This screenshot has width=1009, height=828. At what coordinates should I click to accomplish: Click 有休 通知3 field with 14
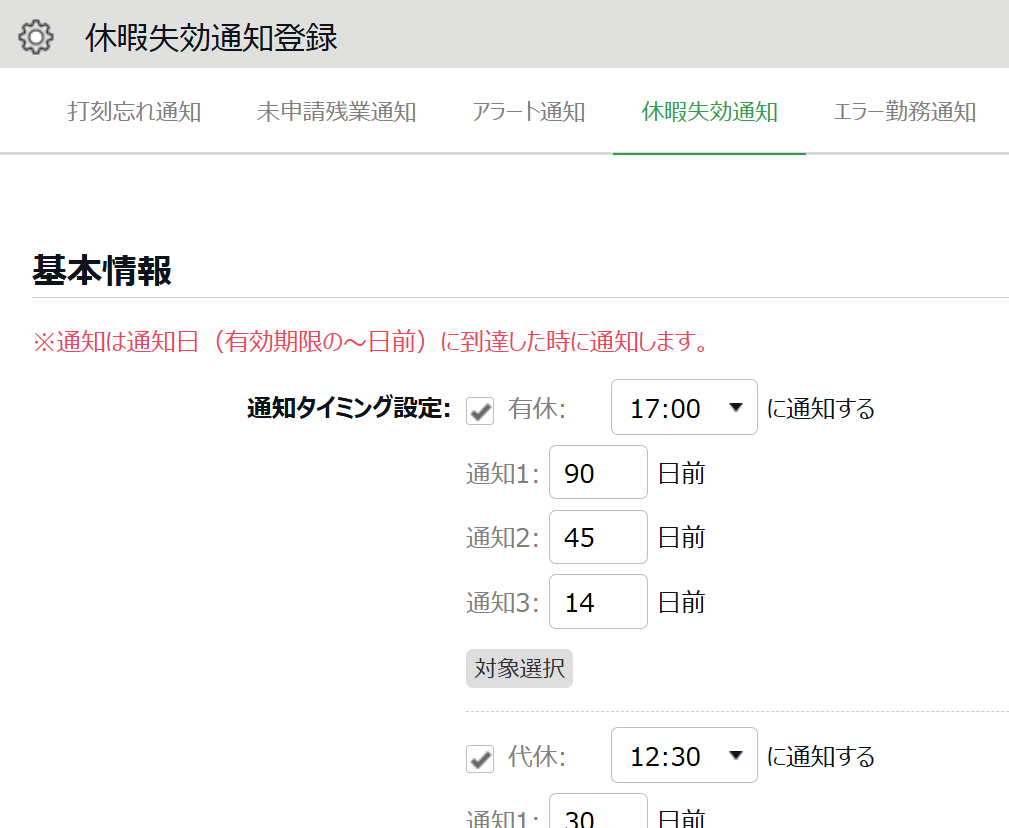[598, 602]
